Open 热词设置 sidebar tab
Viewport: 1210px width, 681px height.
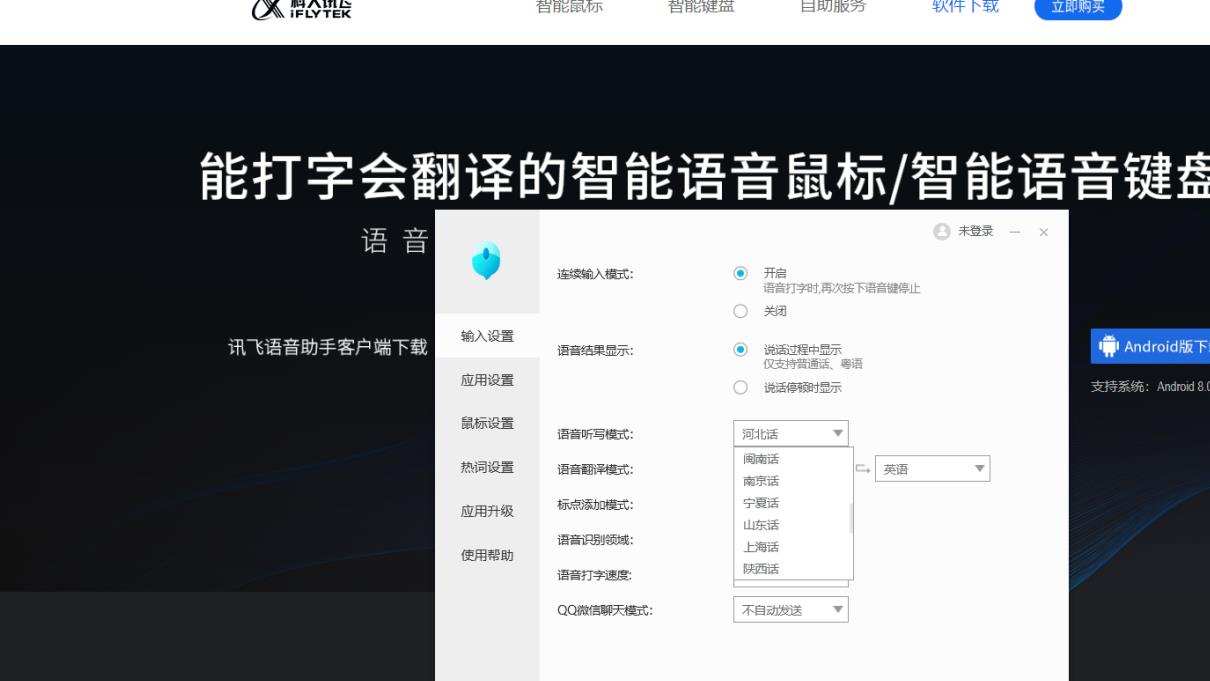[x=487, y=467]
